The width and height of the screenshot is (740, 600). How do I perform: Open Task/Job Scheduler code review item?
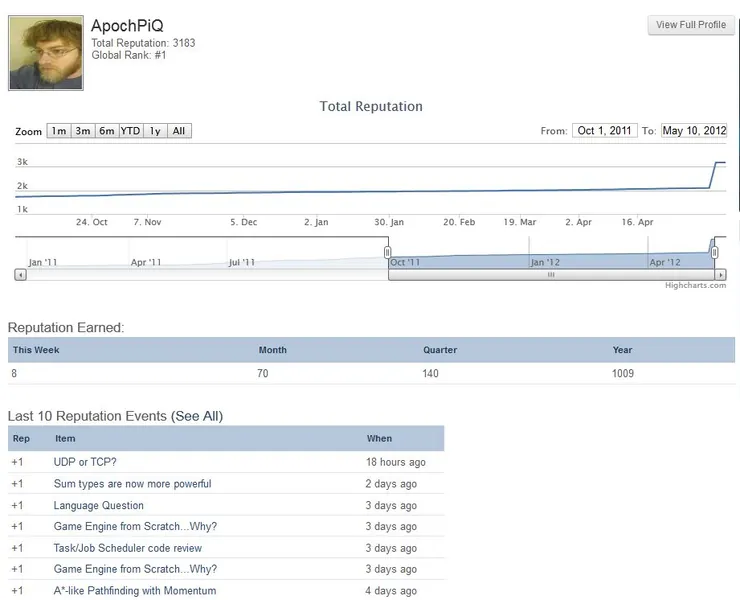point(127,548)
